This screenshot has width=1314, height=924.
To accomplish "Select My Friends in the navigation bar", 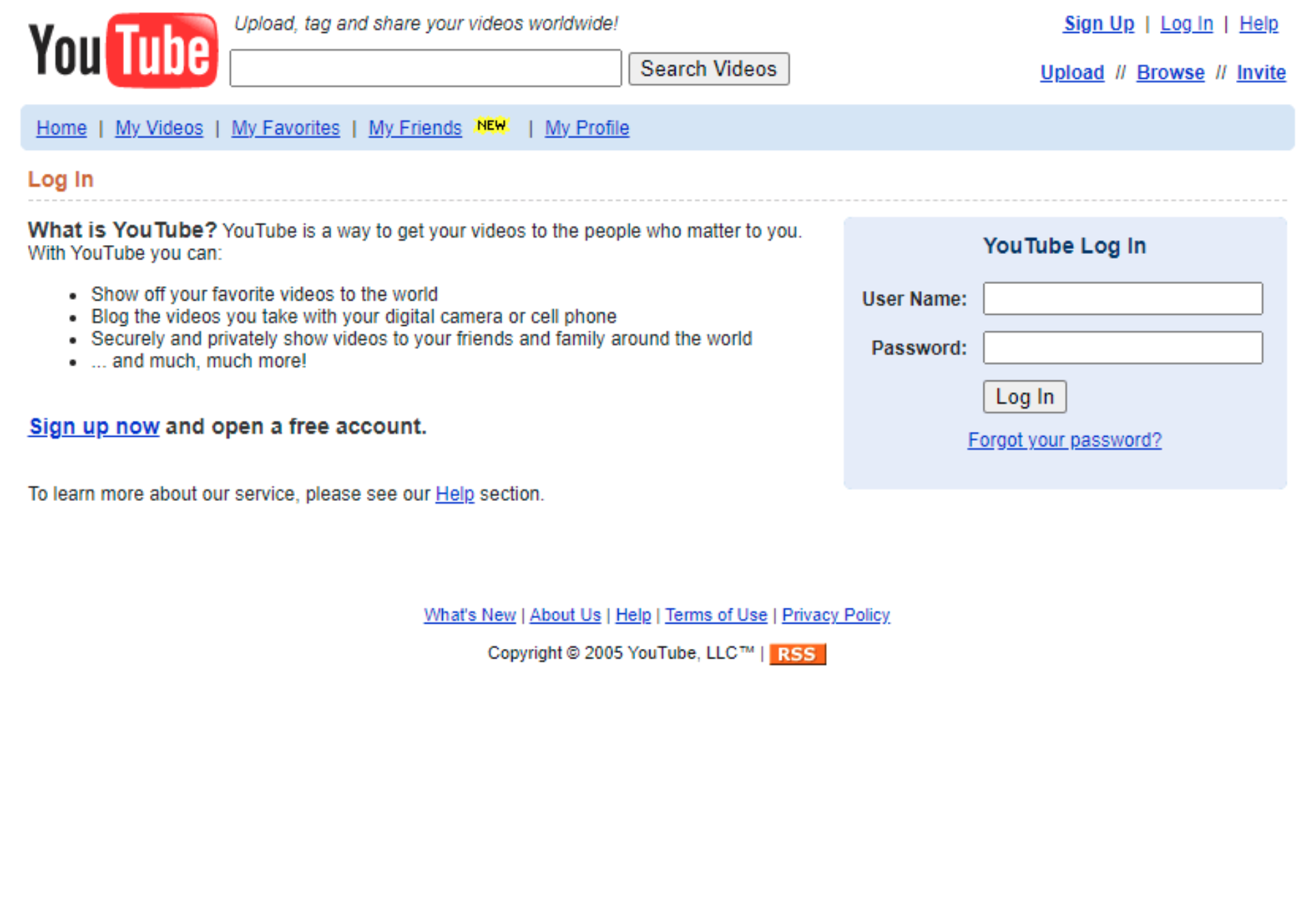I will 415,128.
